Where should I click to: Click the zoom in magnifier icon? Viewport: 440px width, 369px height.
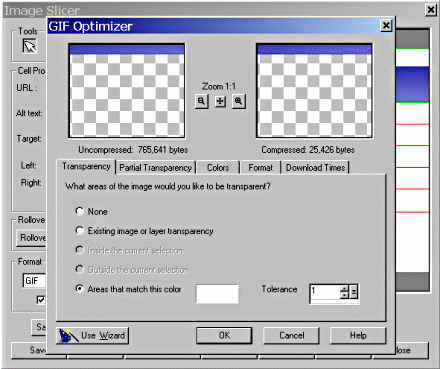pyautogui.click(x=239, y=101)
